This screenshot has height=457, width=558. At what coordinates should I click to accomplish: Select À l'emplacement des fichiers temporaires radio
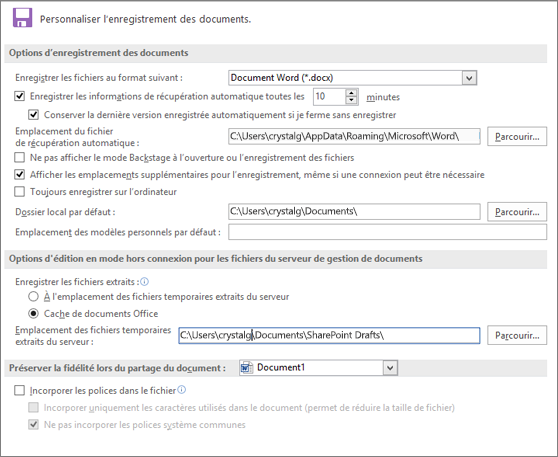(33, 296)
